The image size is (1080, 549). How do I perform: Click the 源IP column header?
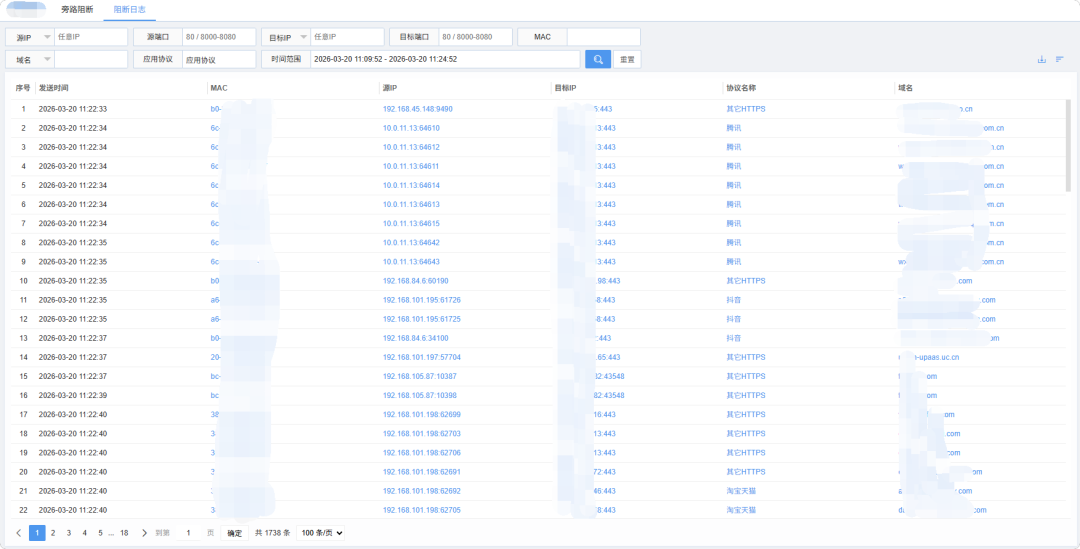pos(391,88)
